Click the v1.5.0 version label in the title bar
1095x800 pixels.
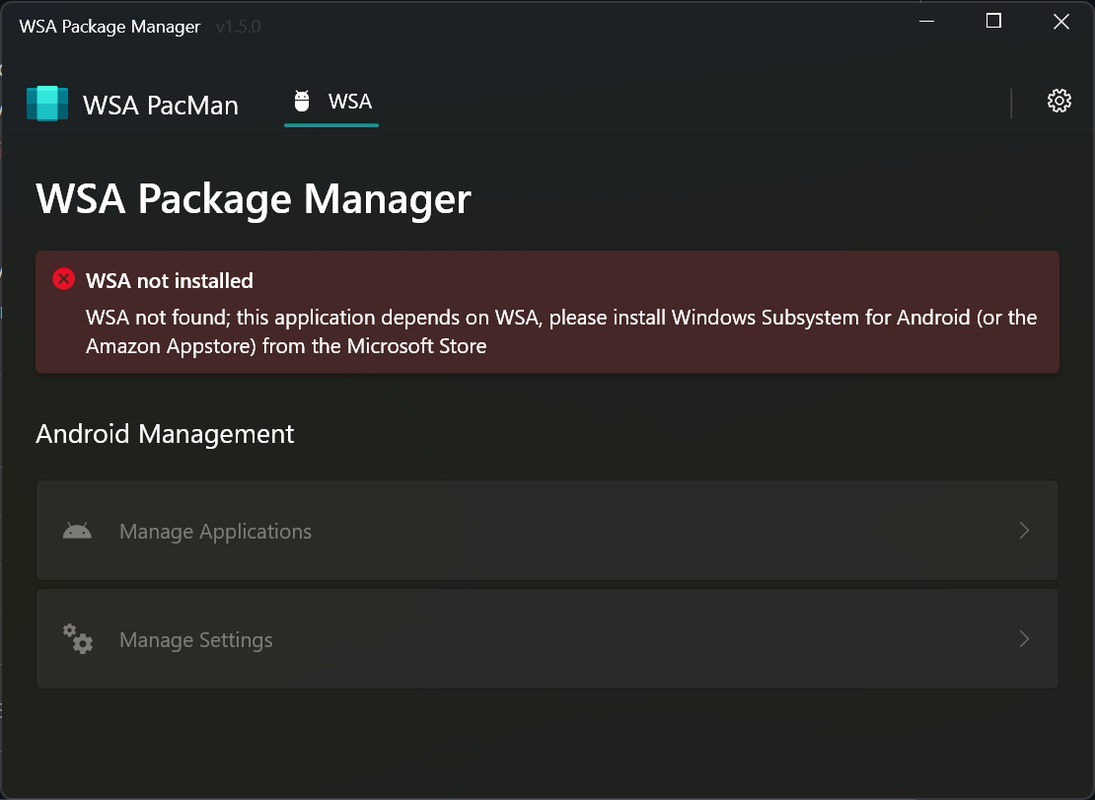pos(238,27)
